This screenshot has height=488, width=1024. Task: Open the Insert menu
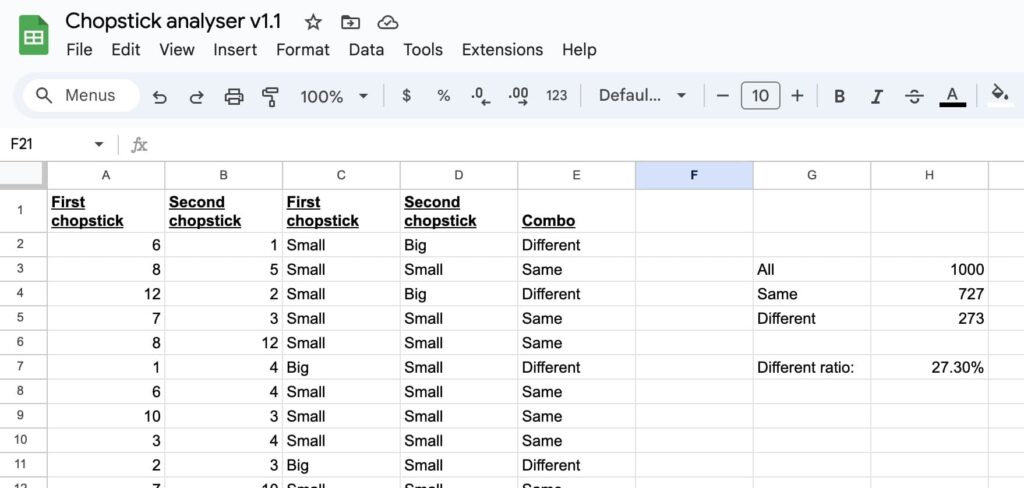234,50
